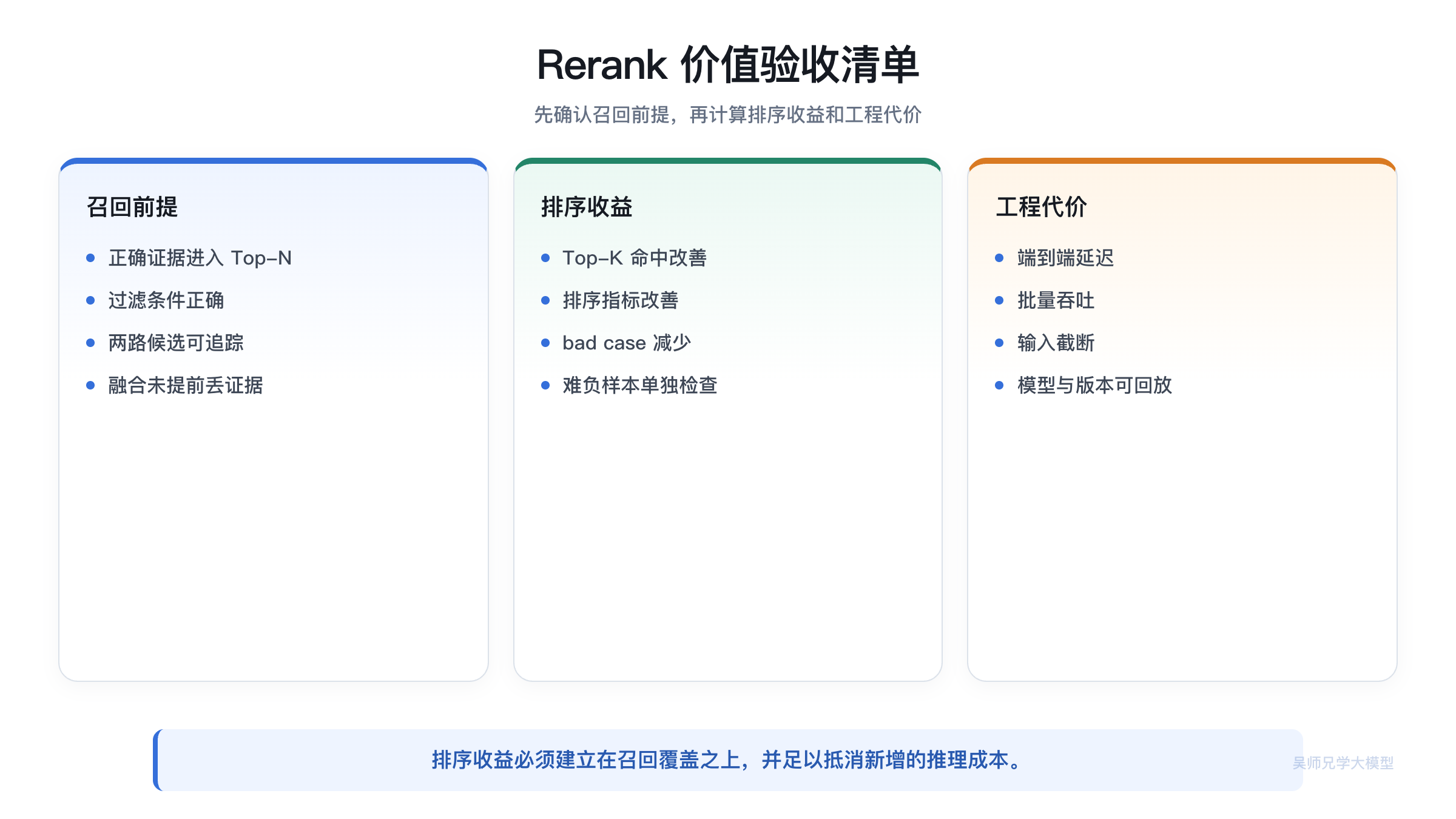Click bullet 'bad case 减少'
This screenshot has width=1456, height=819.
(x=627, y=343)
